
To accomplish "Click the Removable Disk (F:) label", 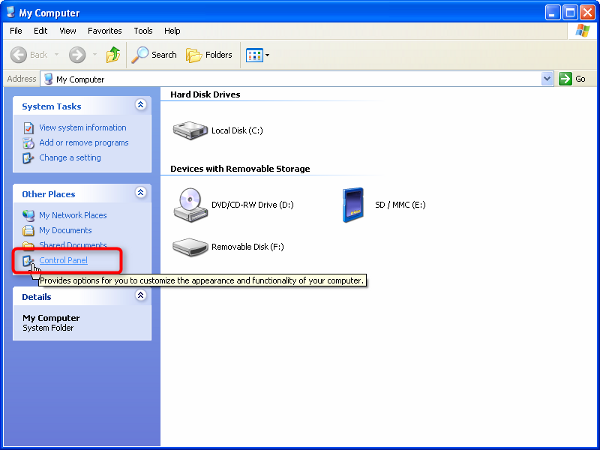I will click(248, 247).
